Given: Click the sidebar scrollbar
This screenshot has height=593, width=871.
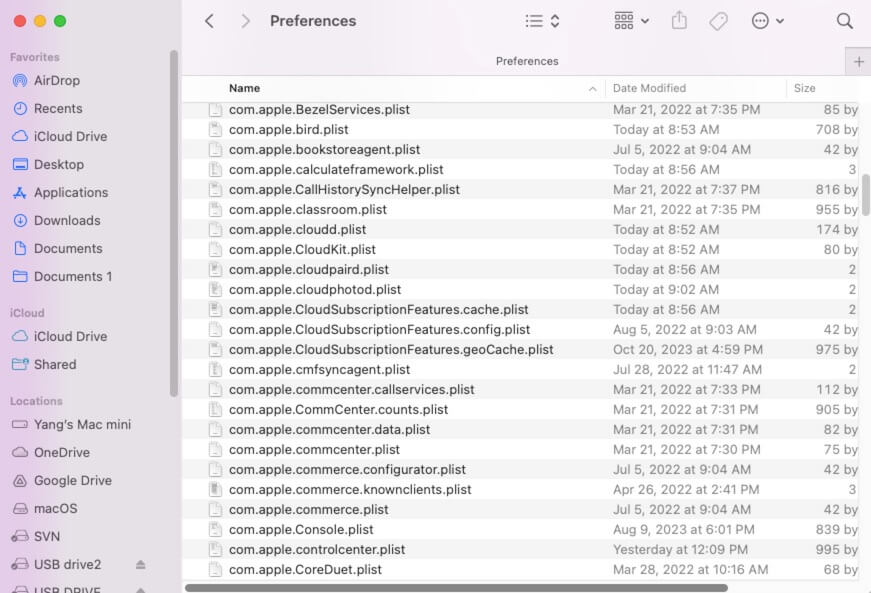Looking at the screenshot, I should tap(174, 223).
